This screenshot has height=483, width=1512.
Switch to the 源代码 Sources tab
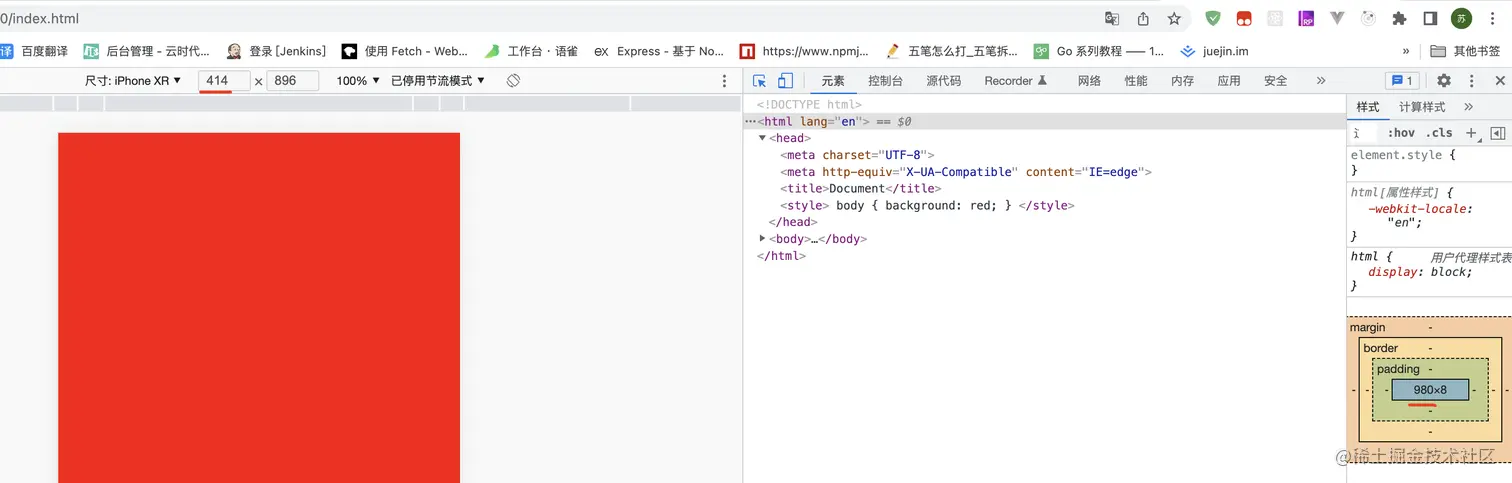943,81
